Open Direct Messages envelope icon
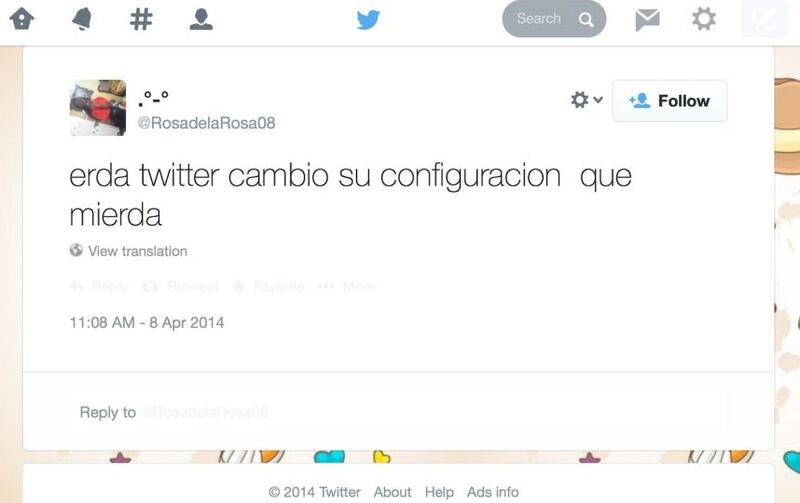Image resolution: width=800 pixels, height=503 pixels. [647, 20]
